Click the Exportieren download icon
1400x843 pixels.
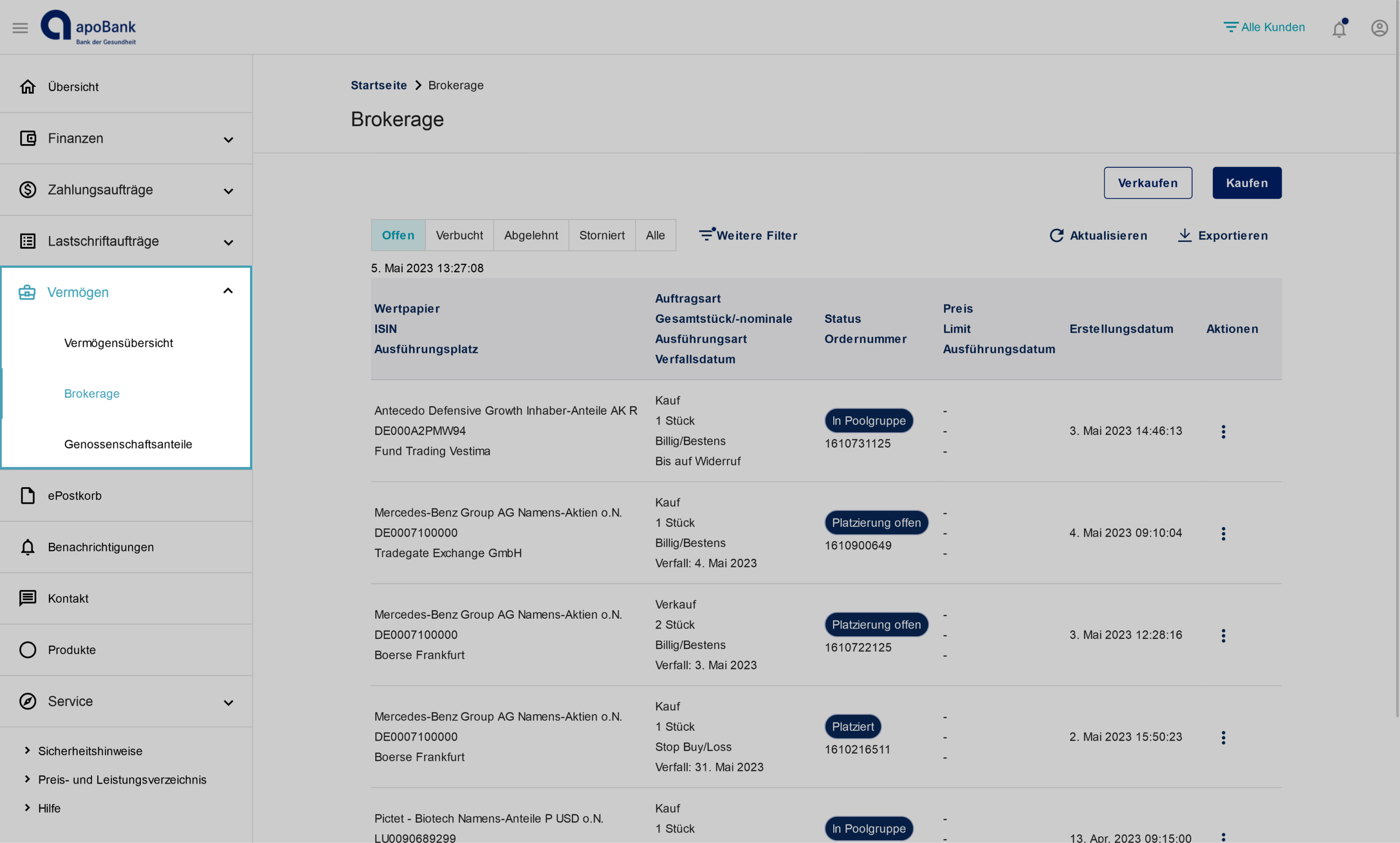pyautogui.click(x=1184, y=235)
